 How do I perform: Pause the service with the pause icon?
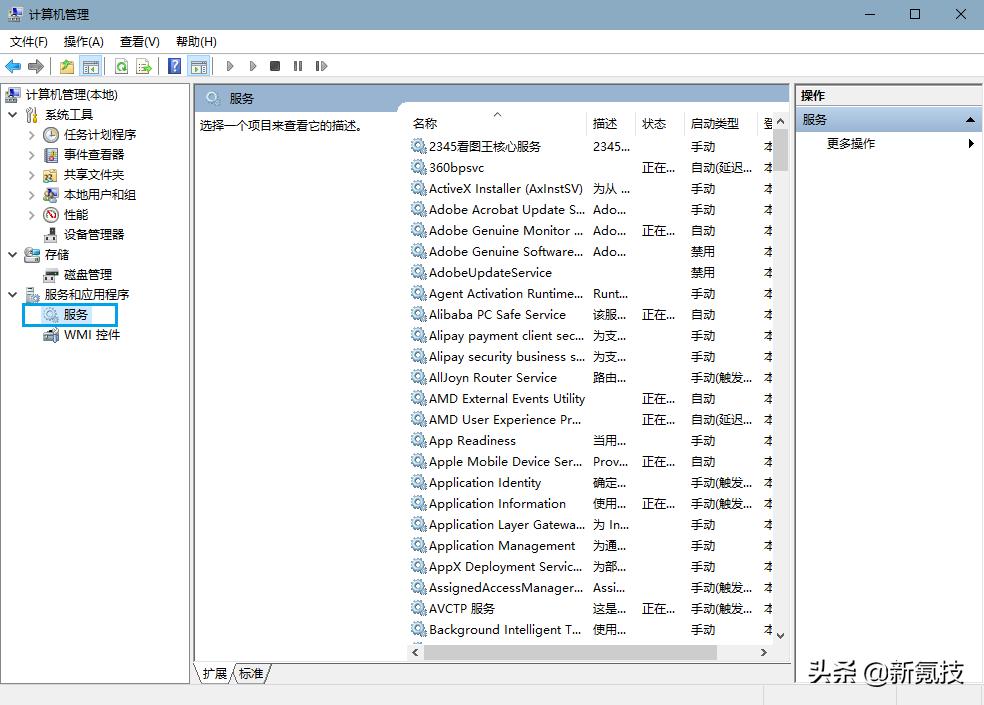[x=298, y=66]
